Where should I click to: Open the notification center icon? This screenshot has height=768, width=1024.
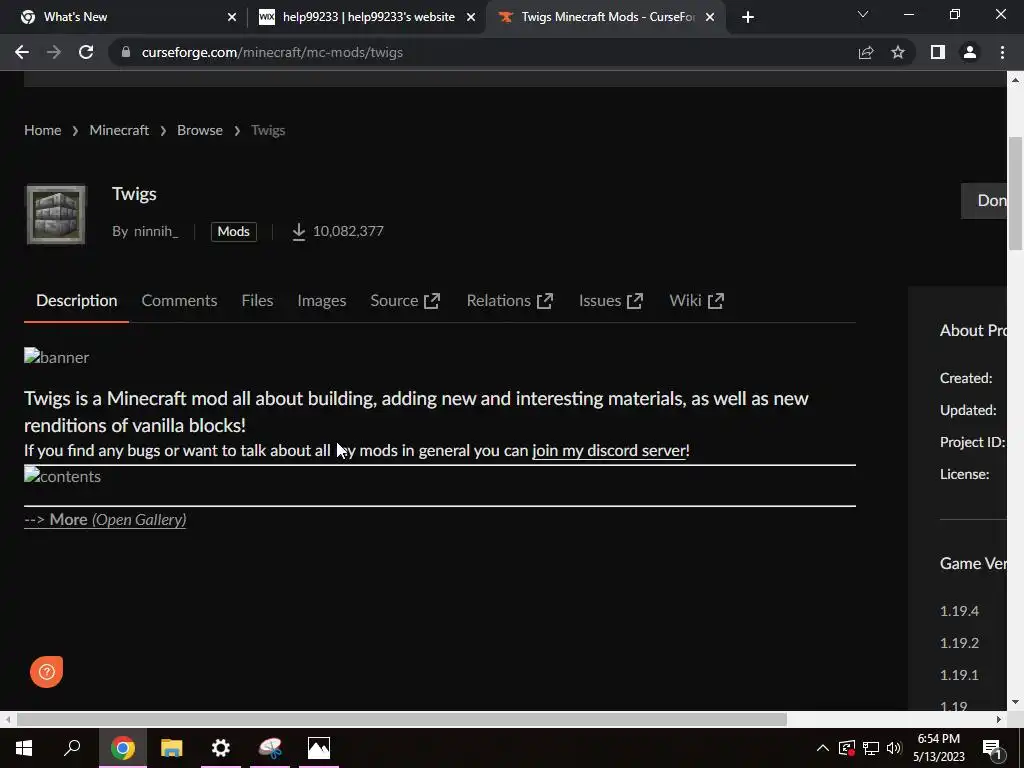[993, 748]
